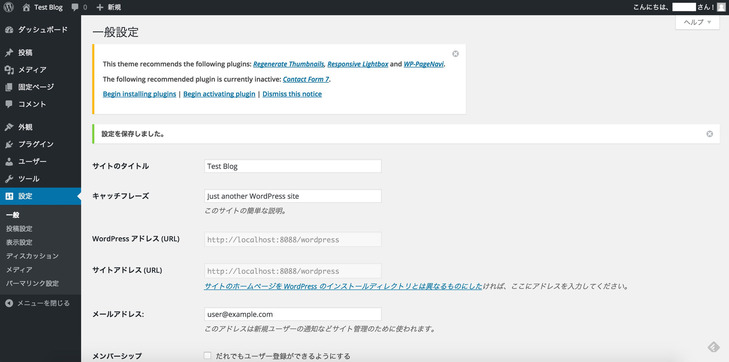Select 一般 submenu item
Image resolution: width=729 pixels, height=362 pixels.
(13, 215)
